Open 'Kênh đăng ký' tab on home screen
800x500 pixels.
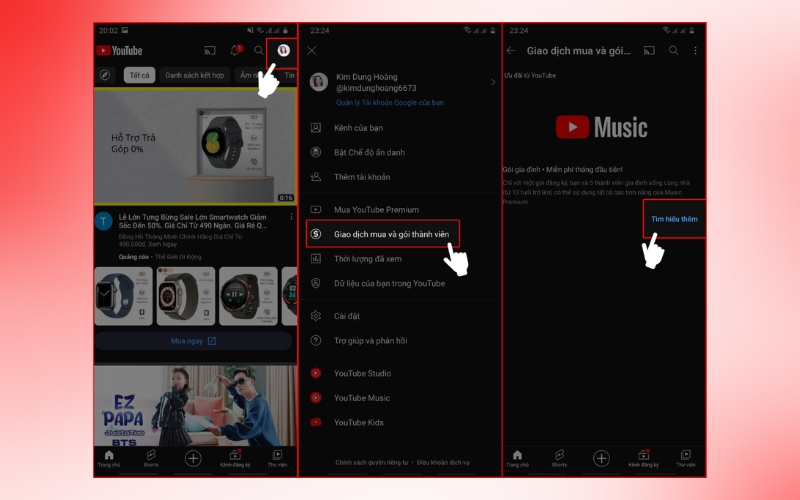click(235, 459)
